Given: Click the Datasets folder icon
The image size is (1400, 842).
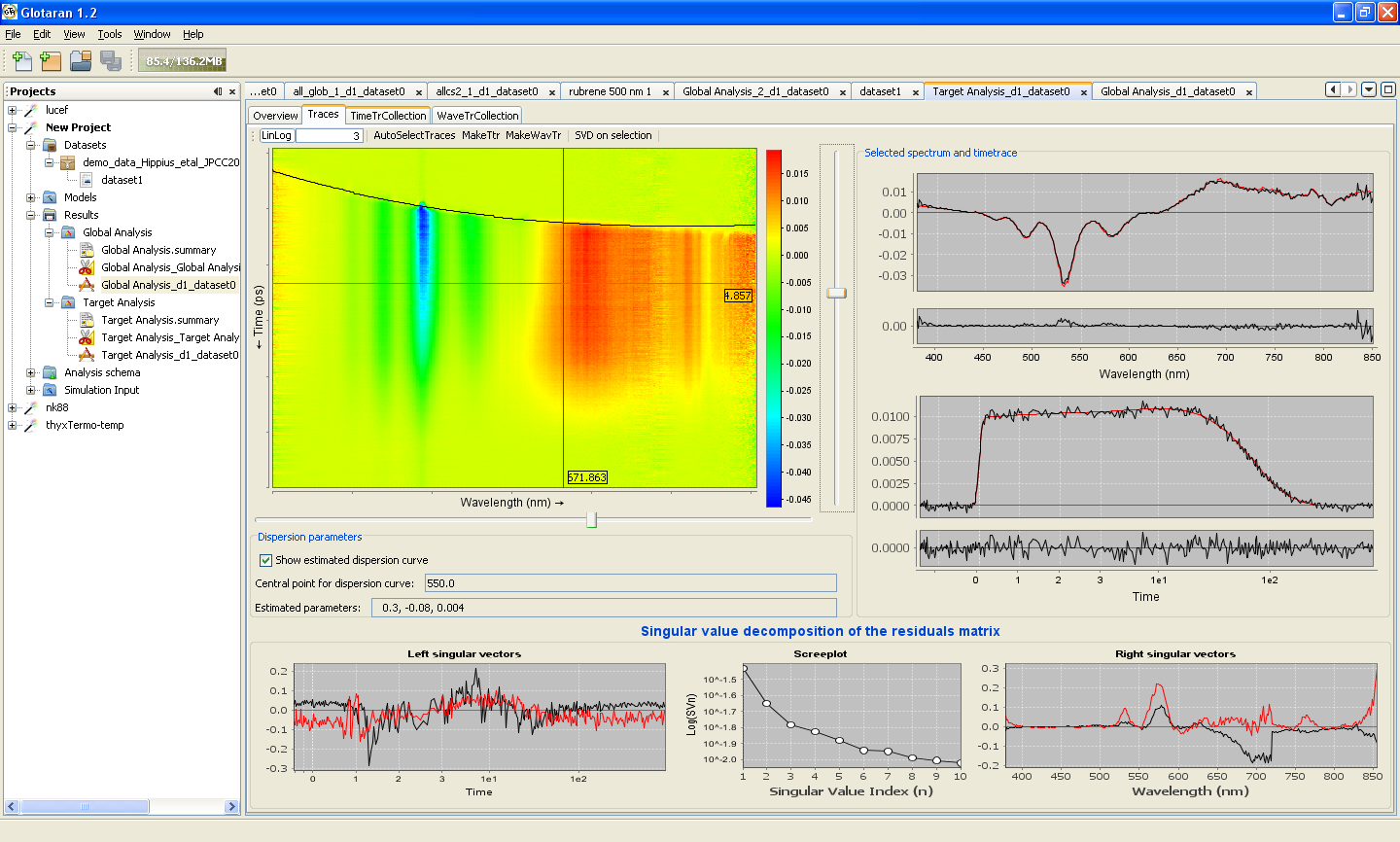Looking at the screenshot, I should (50, 145).
